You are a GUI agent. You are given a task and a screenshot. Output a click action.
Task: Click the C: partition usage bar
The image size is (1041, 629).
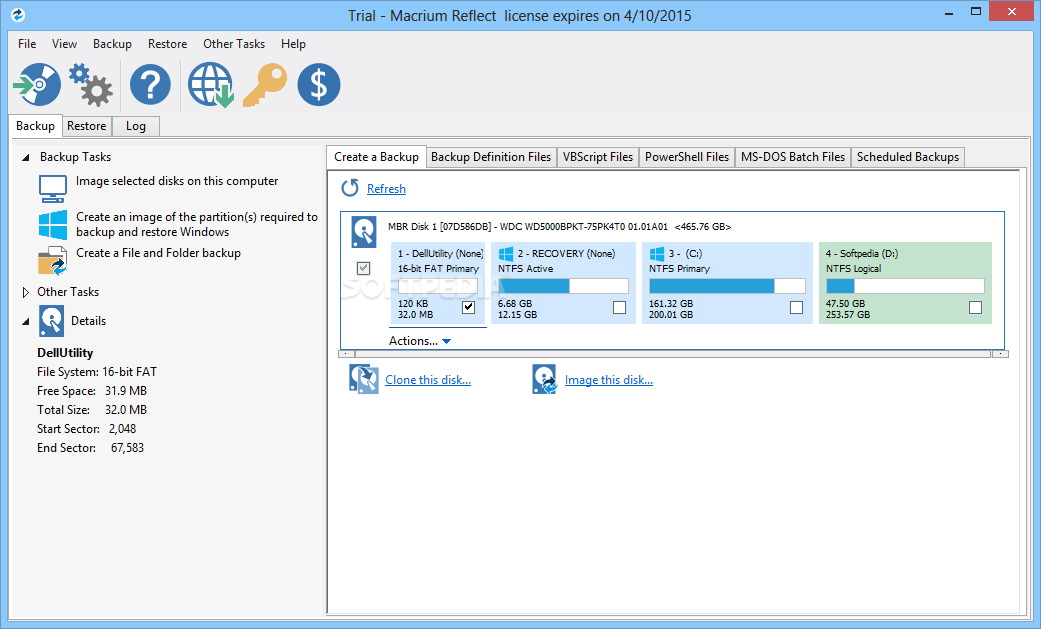(727, 286)
